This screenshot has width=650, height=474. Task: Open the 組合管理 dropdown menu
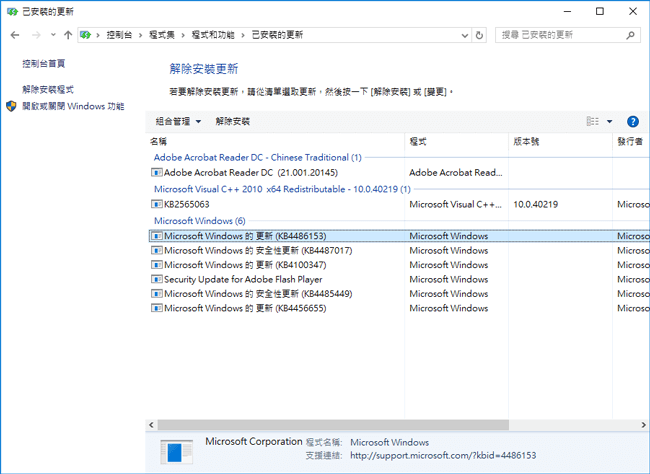[x=178, y=122]
